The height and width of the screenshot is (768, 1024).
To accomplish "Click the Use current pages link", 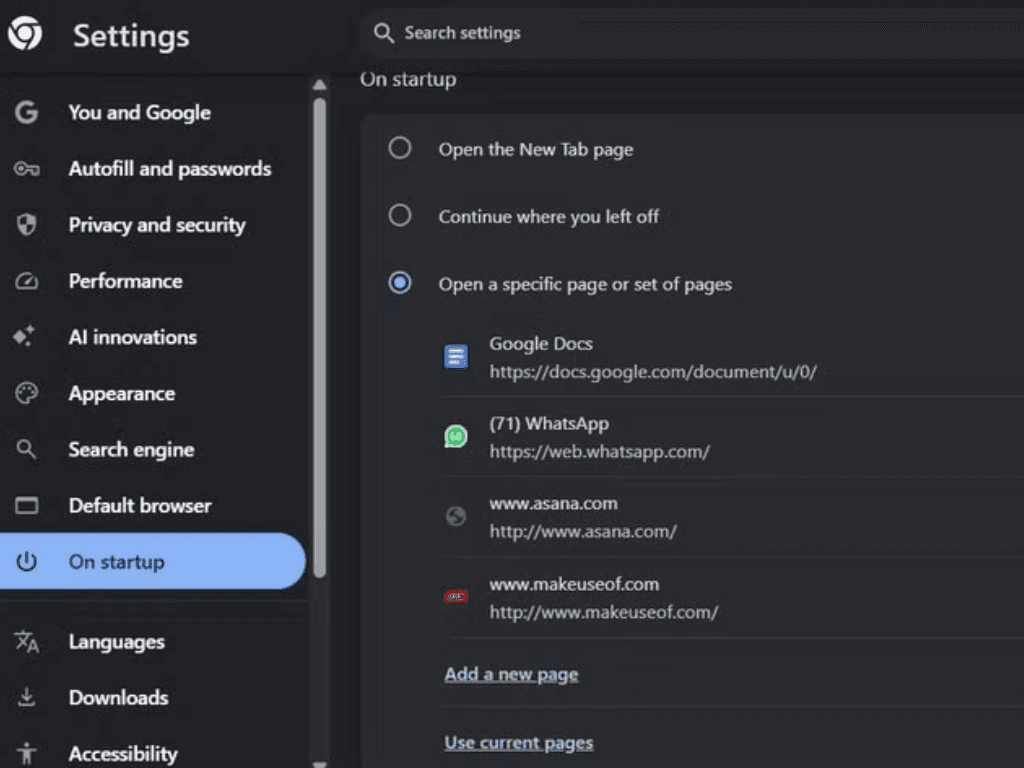I will pos(518,743).
